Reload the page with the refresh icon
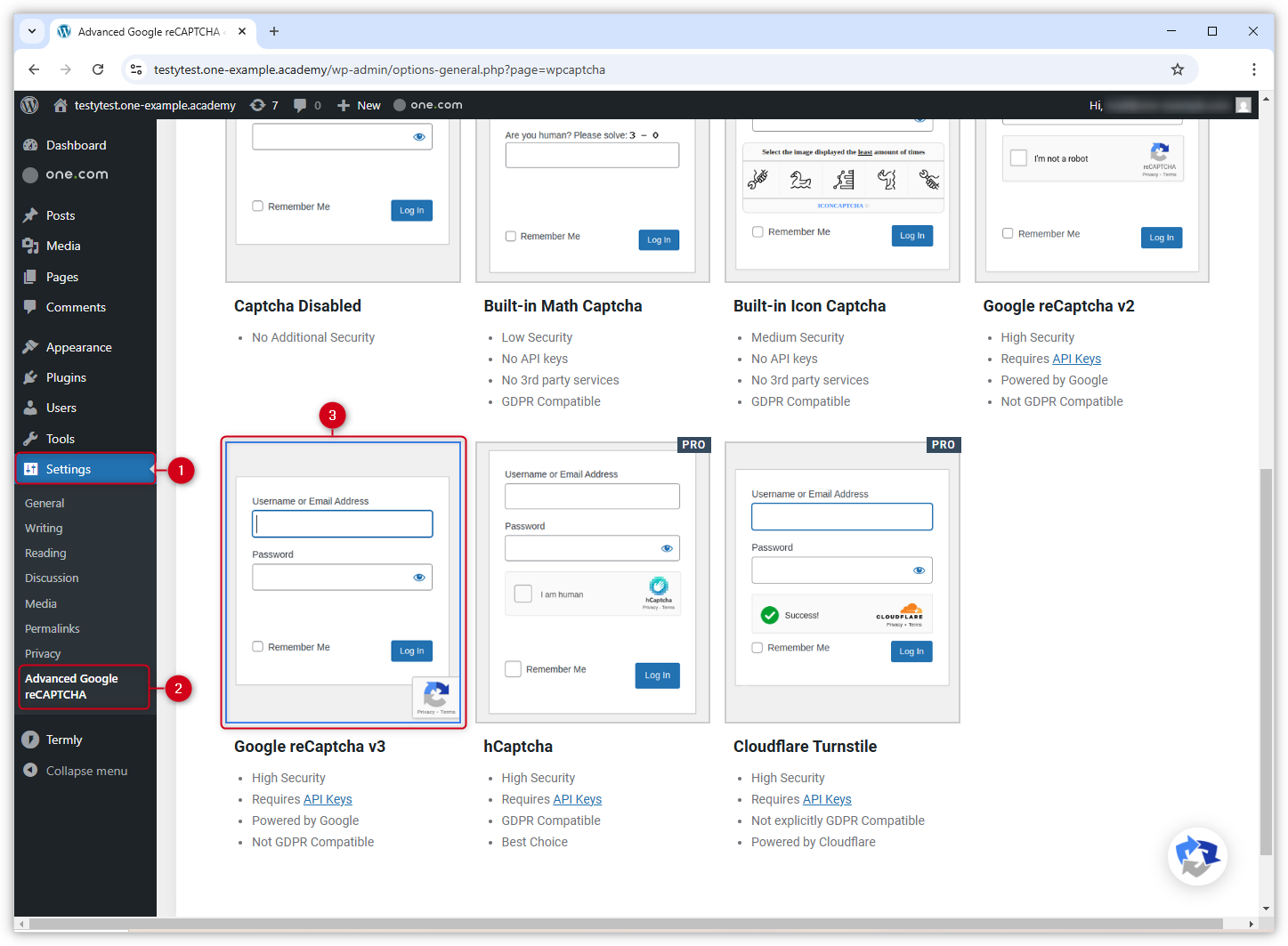1288x946 pixels. click(98, 69)
